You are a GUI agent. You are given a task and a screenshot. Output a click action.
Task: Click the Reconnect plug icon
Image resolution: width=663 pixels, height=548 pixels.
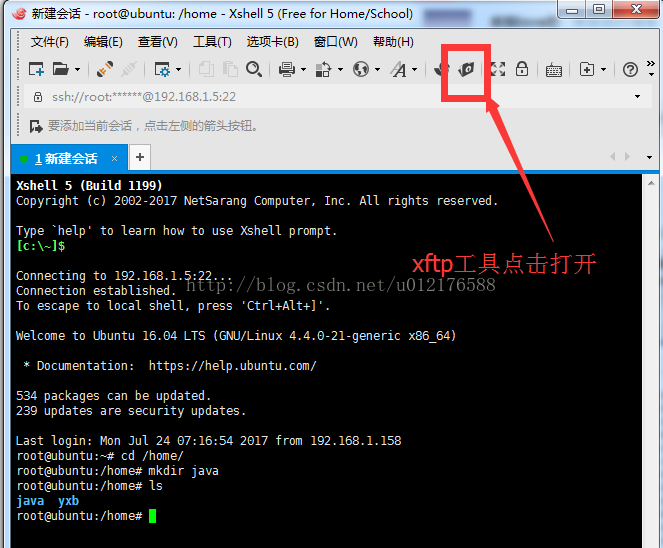(104, 69)
